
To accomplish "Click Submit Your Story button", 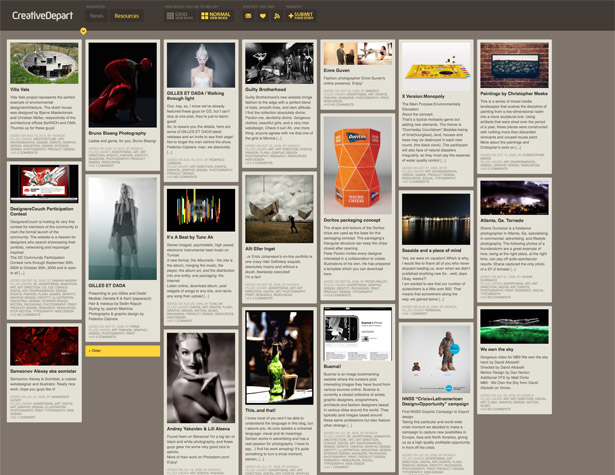I will coord(300,16).
